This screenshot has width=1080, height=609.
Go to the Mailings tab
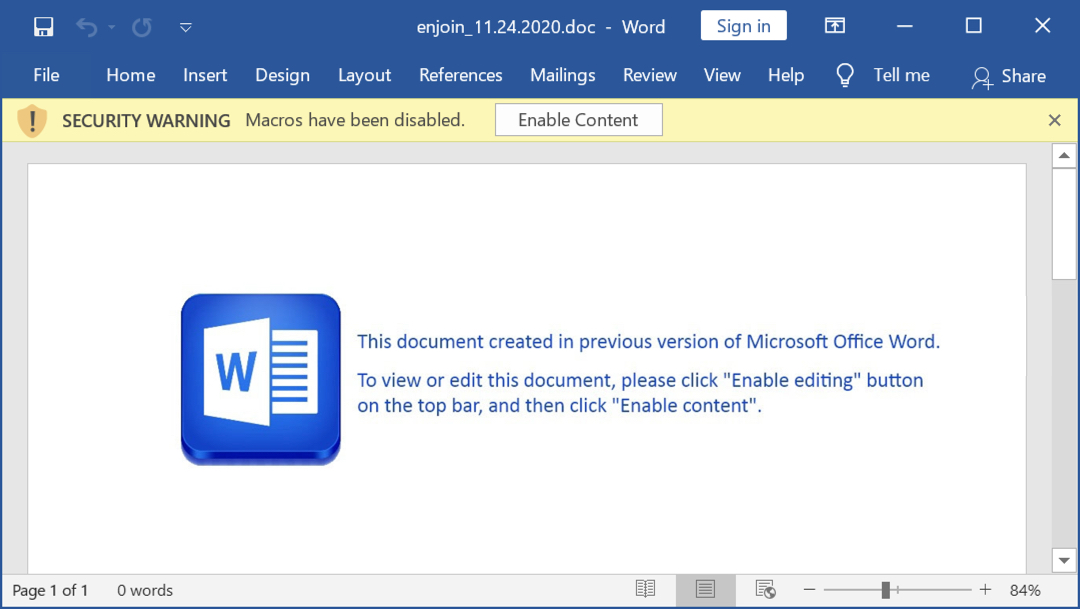point(562,75)
